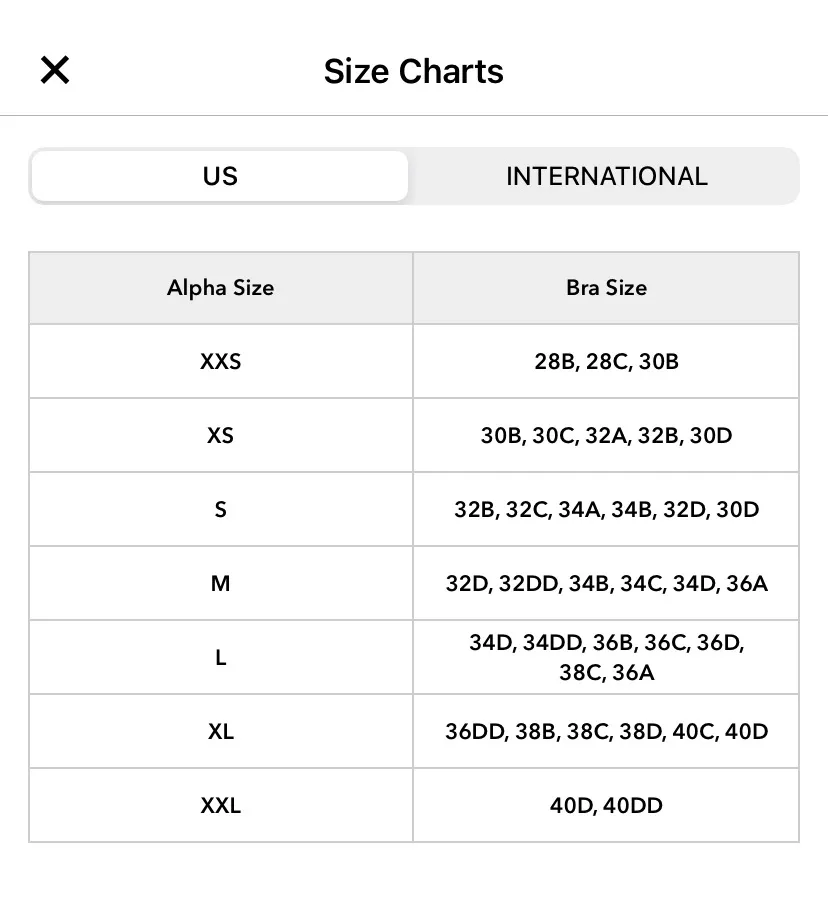Image resolution: width=828 pixels, height=913 pixels.
Task: Click the bra sizes cell starting with 34D, 34DD
Action: pyautogui.click(x=606, y=657)
